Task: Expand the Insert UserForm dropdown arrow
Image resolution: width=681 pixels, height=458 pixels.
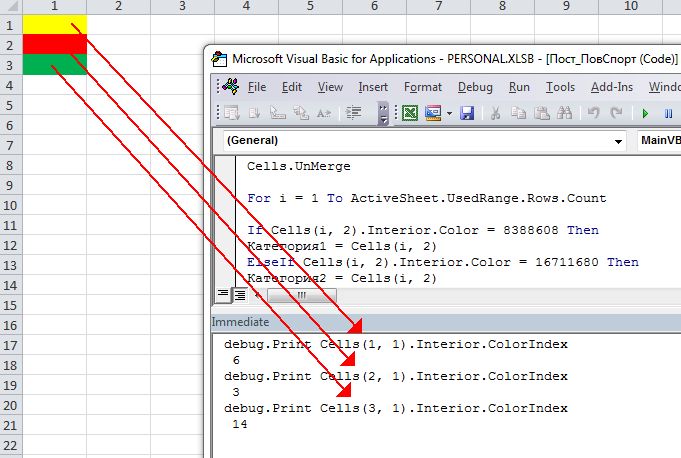Action: tap(449, 114)
